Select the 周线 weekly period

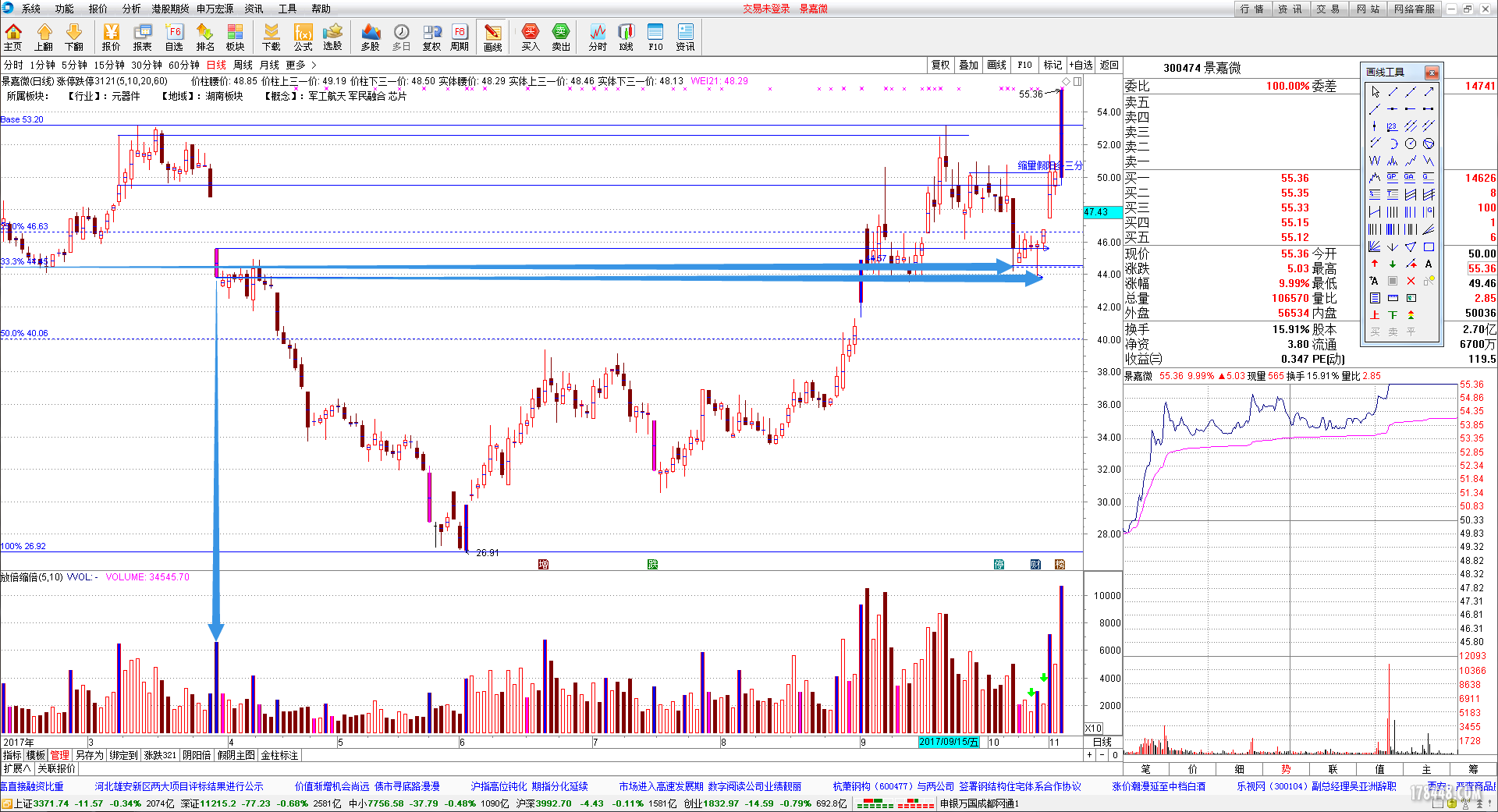(x=243, y=65)
